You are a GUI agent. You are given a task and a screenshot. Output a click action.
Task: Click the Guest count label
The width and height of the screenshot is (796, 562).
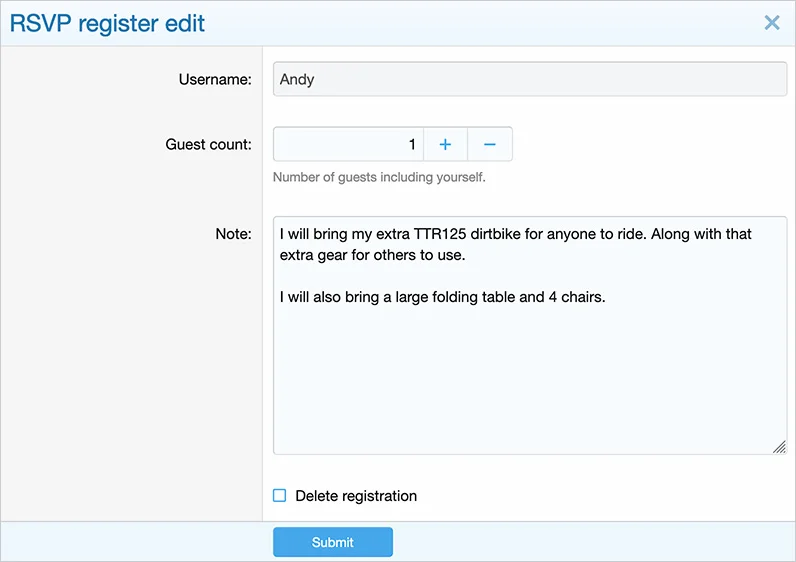[208, 144]
